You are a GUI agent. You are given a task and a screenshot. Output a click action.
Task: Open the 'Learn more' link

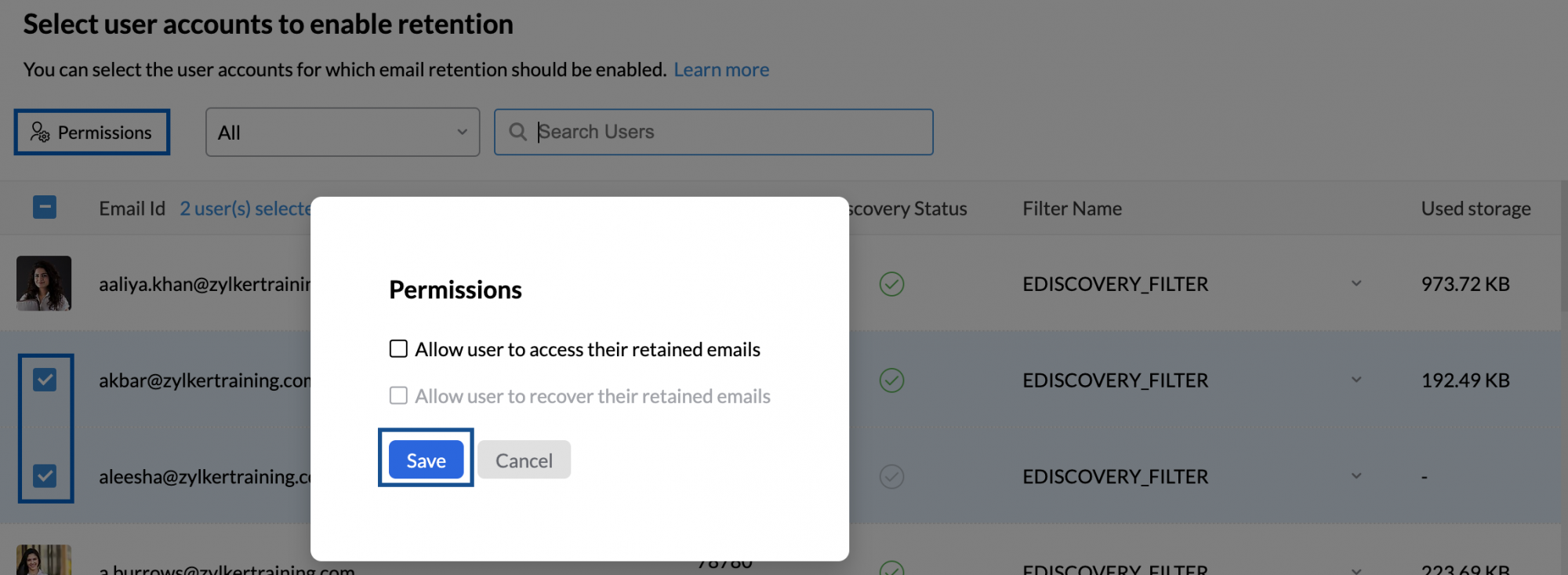(720, 69)
